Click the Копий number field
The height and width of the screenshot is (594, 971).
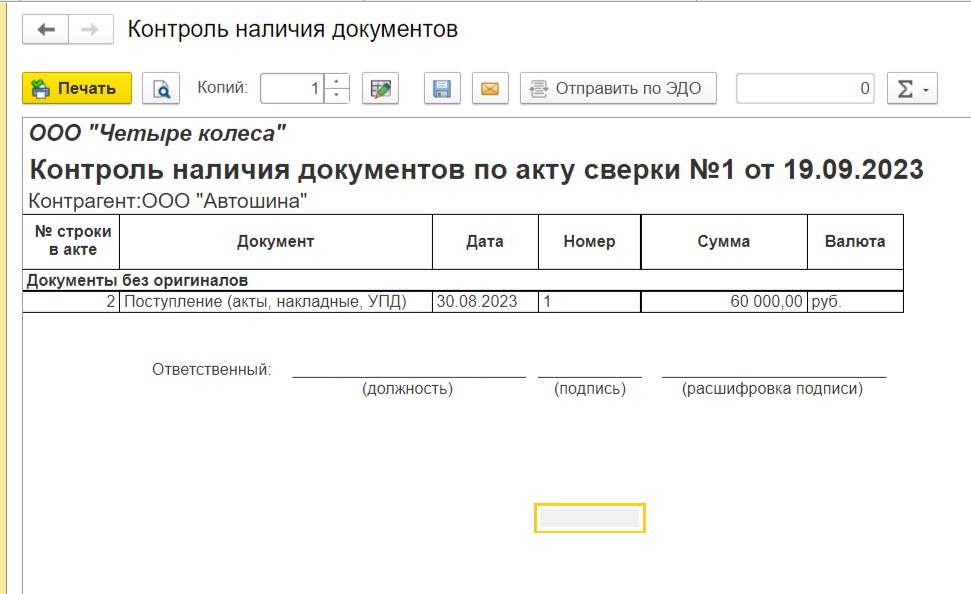(292, 89)
